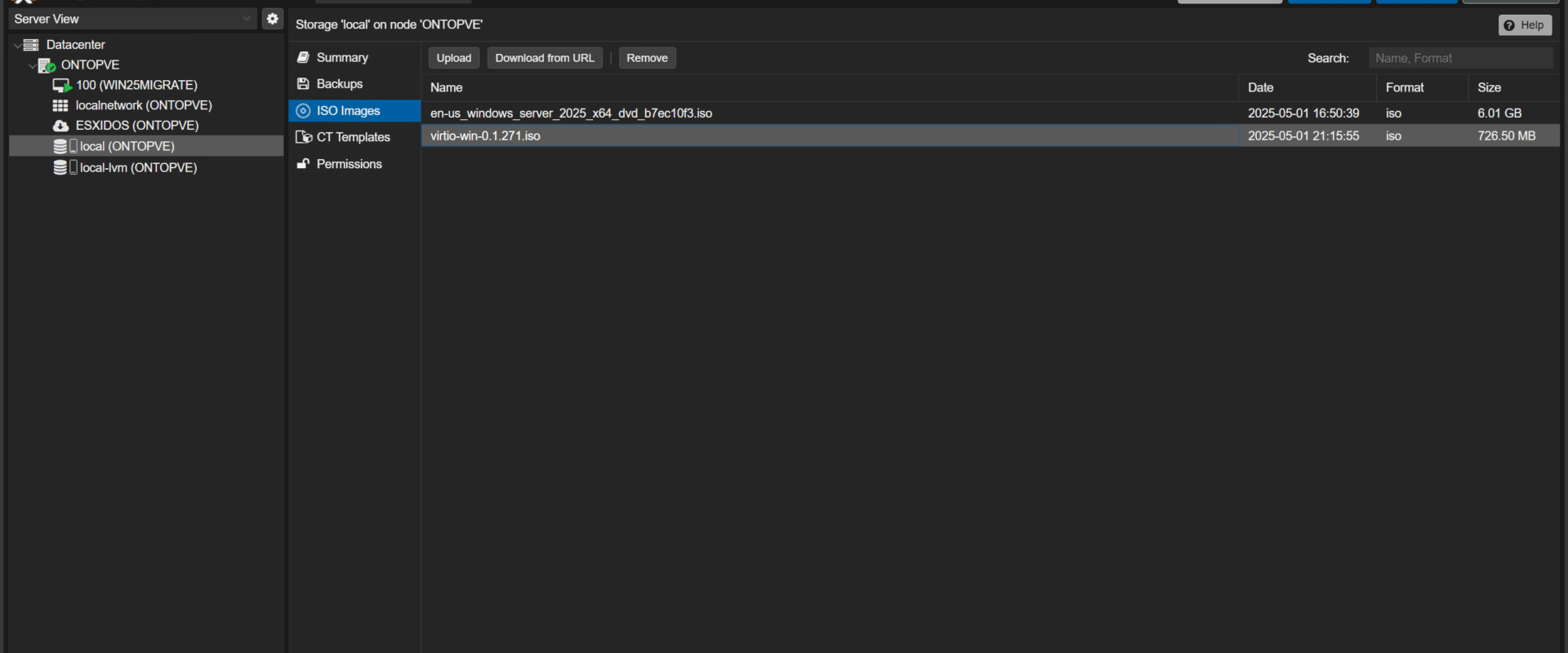Select localnetwork (ONTOPVE) in tree
The image size is (1568, 653).
(144, 105)
